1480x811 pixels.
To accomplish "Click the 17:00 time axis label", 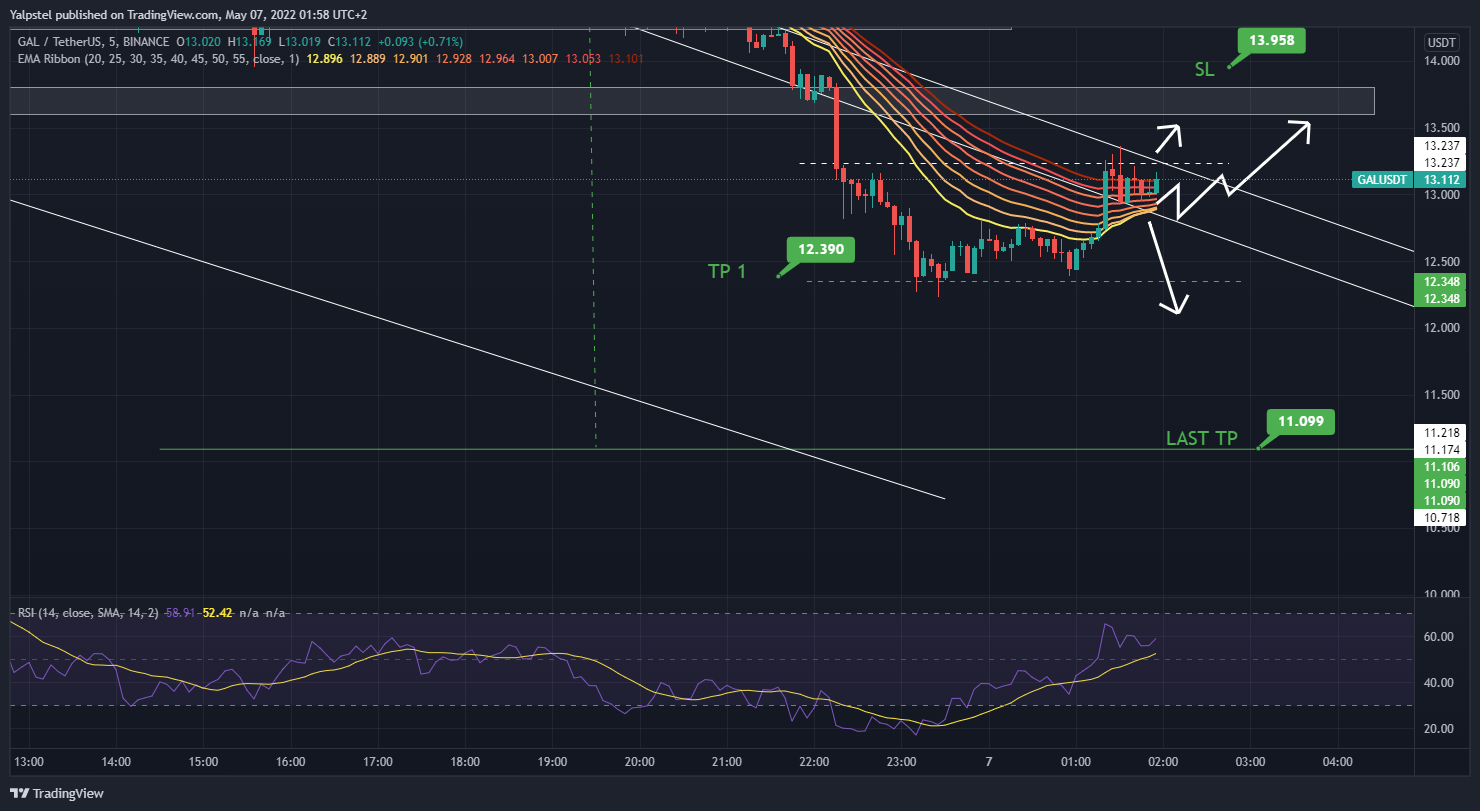I will click(378, 762).
